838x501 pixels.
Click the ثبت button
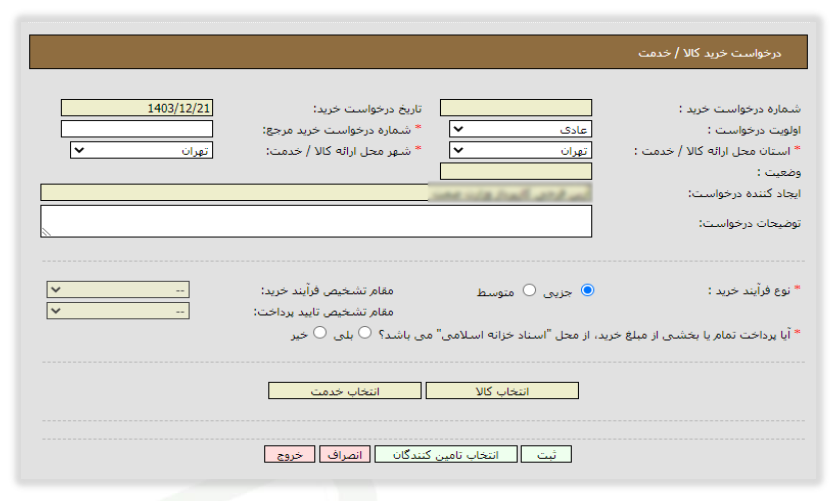point(546,454)
